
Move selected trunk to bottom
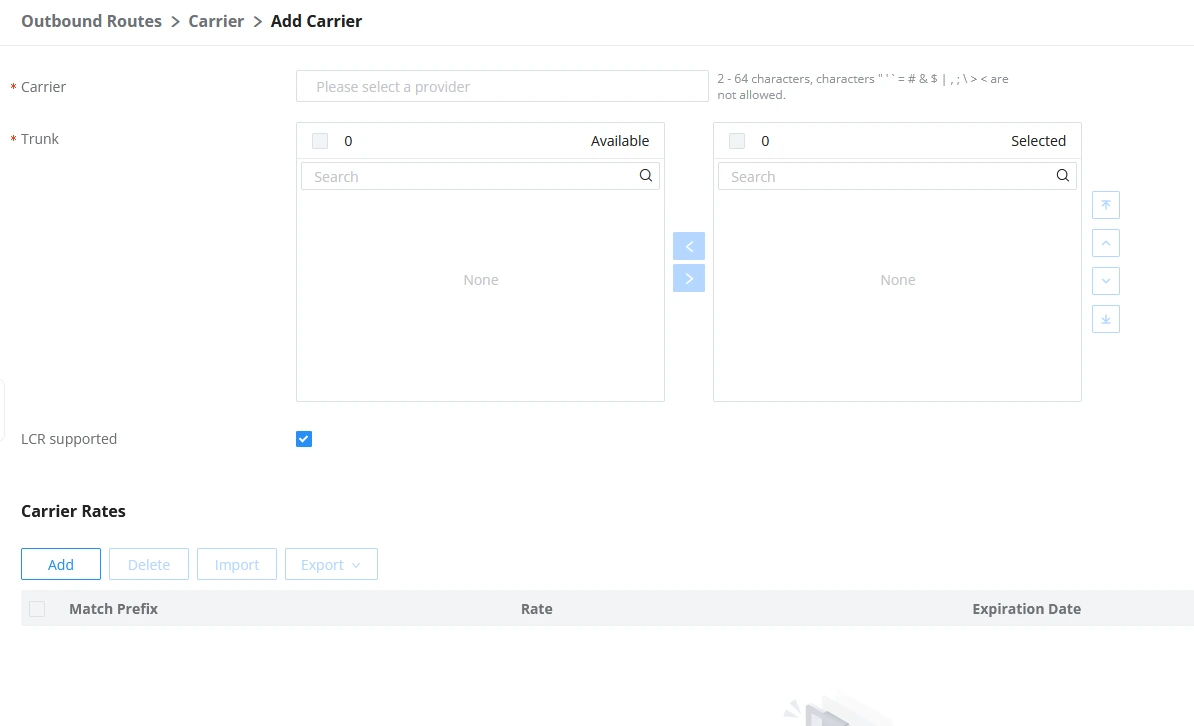tap(1106, 319)
